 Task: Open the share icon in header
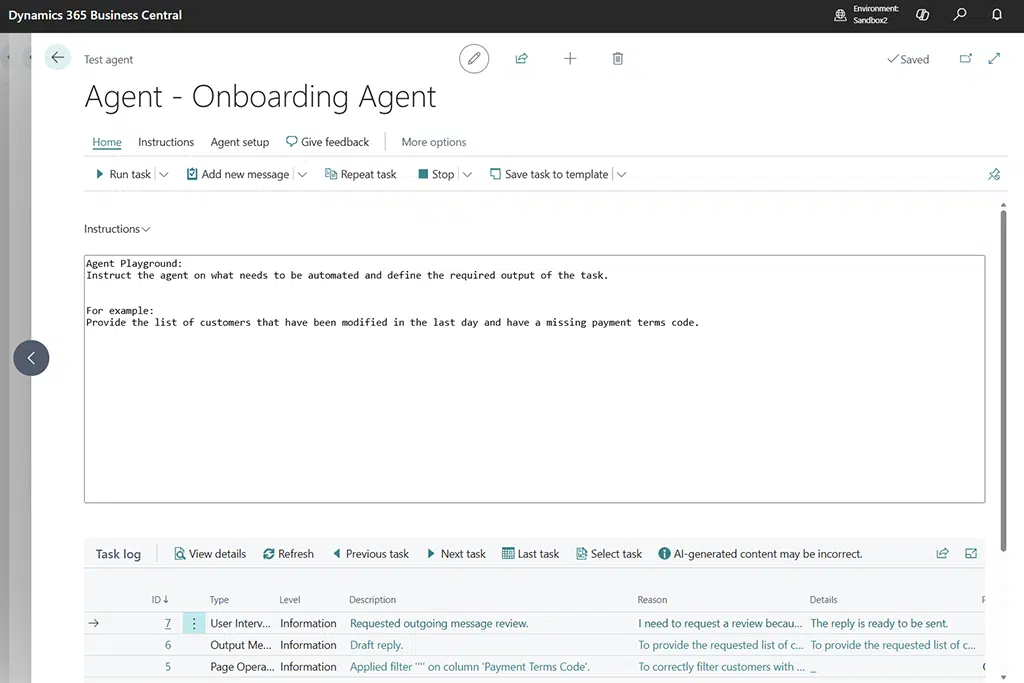click(x=521, y=59)
